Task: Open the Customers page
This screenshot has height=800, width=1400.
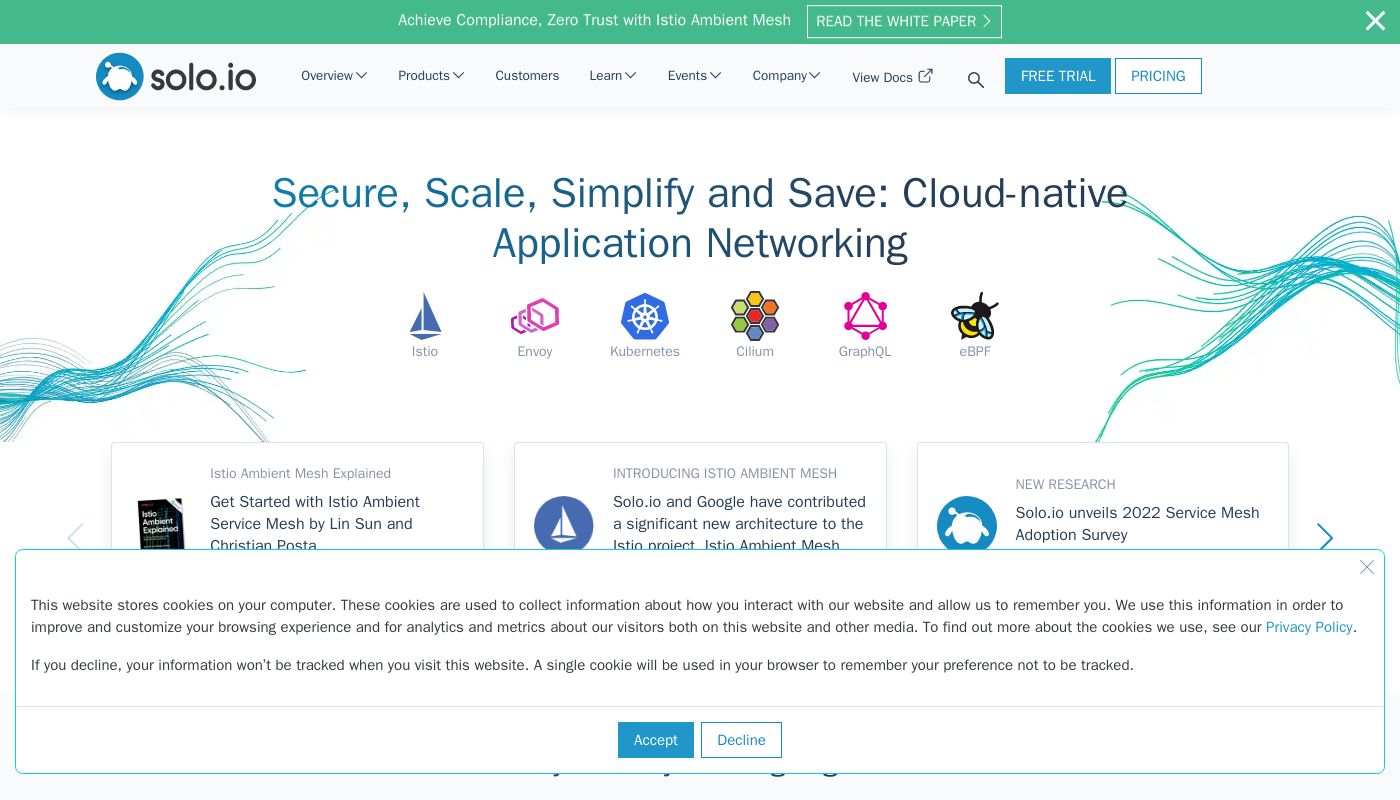Action: point(527,75)
